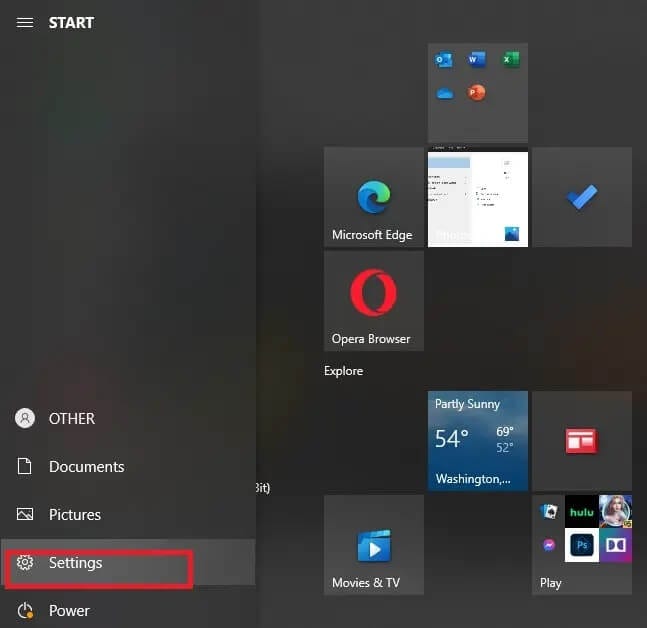Image resolution: width=647 pixels, height=628 pixels.
Task: Open the Microsoft To Do checkmark tile
Action: (x=582, y=197)
